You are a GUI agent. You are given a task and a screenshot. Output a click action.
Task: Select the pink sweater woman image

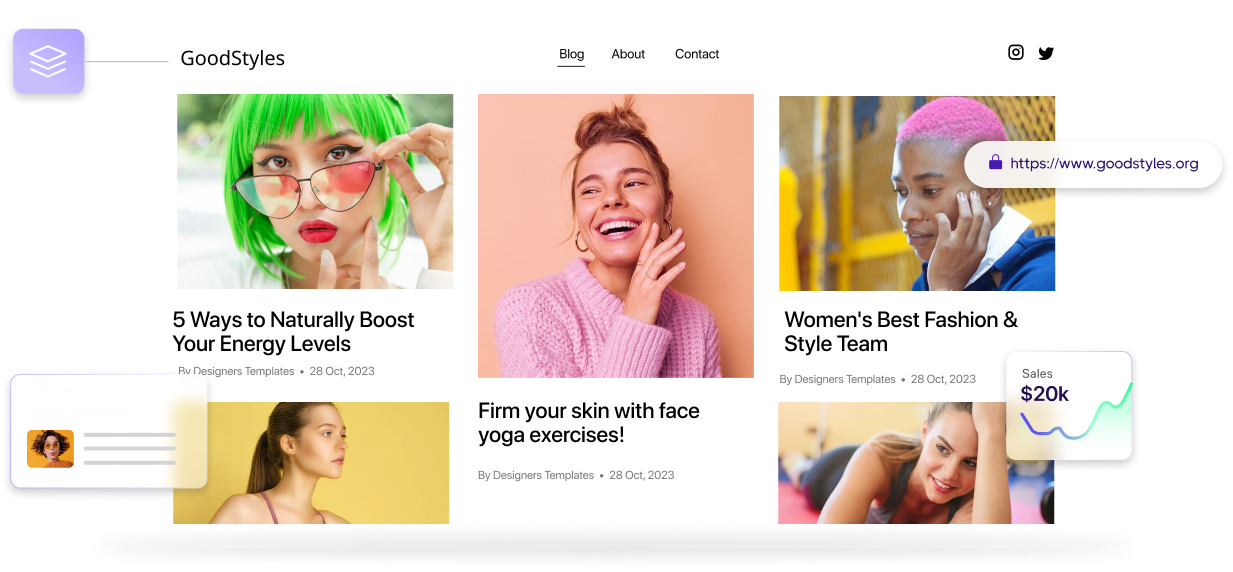point(615,235)
